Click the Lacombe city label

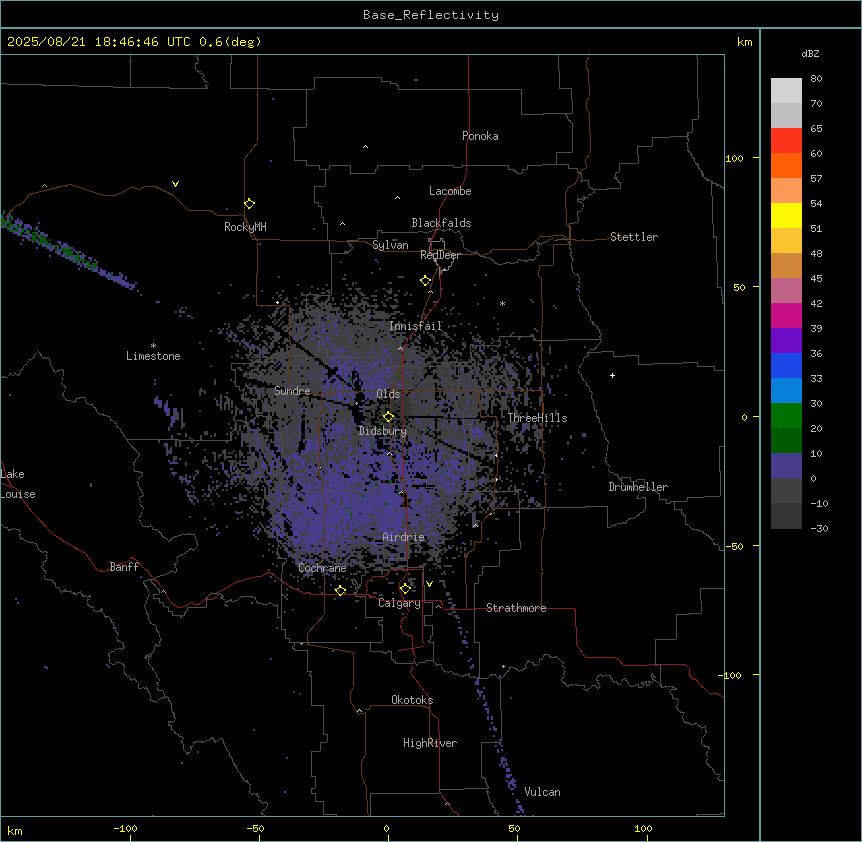[x=450, y=191]
